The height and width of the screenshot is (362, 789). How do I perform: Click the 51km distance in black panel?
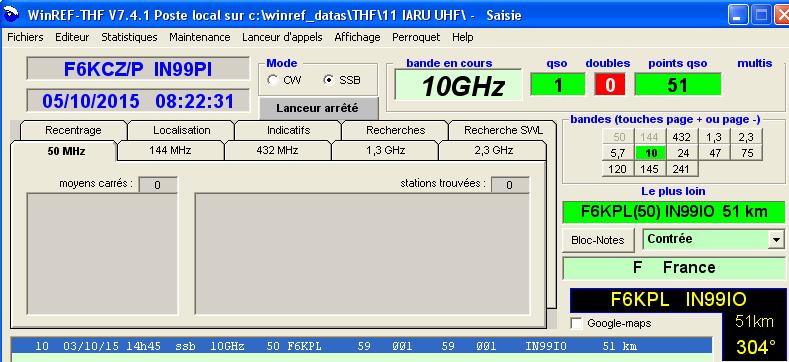(x=756, y=321)
